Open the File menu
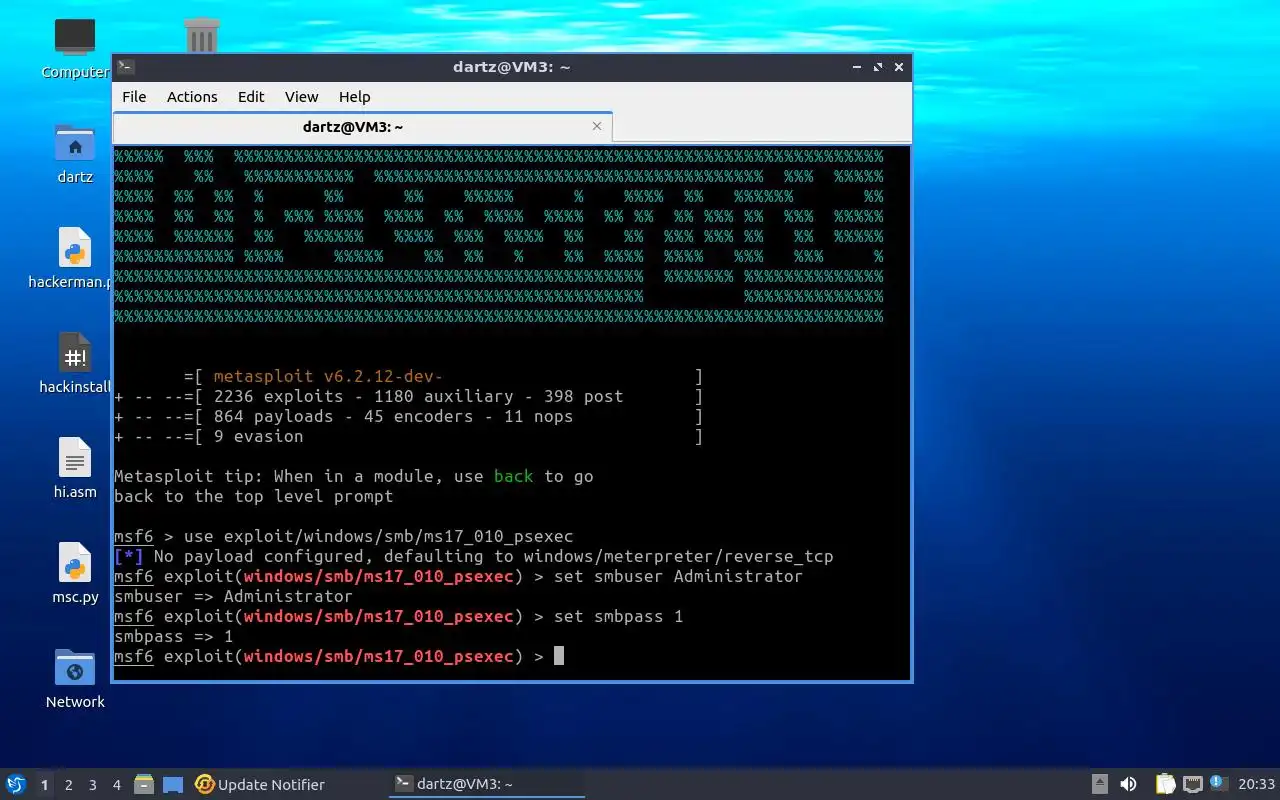The image size is (1280, 800). coord(134,97)
